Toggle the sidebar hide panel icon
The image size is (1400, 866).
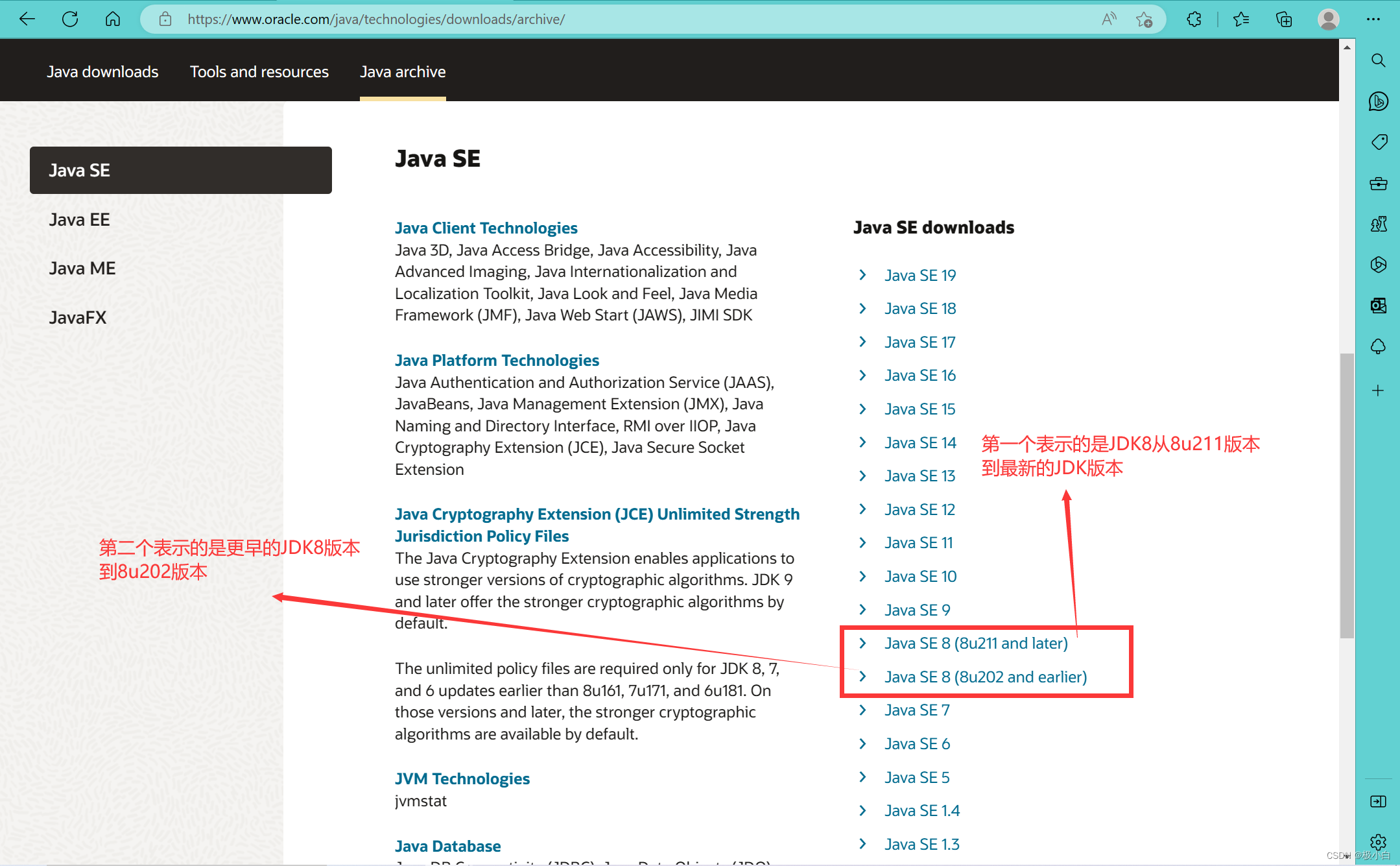1378,802
